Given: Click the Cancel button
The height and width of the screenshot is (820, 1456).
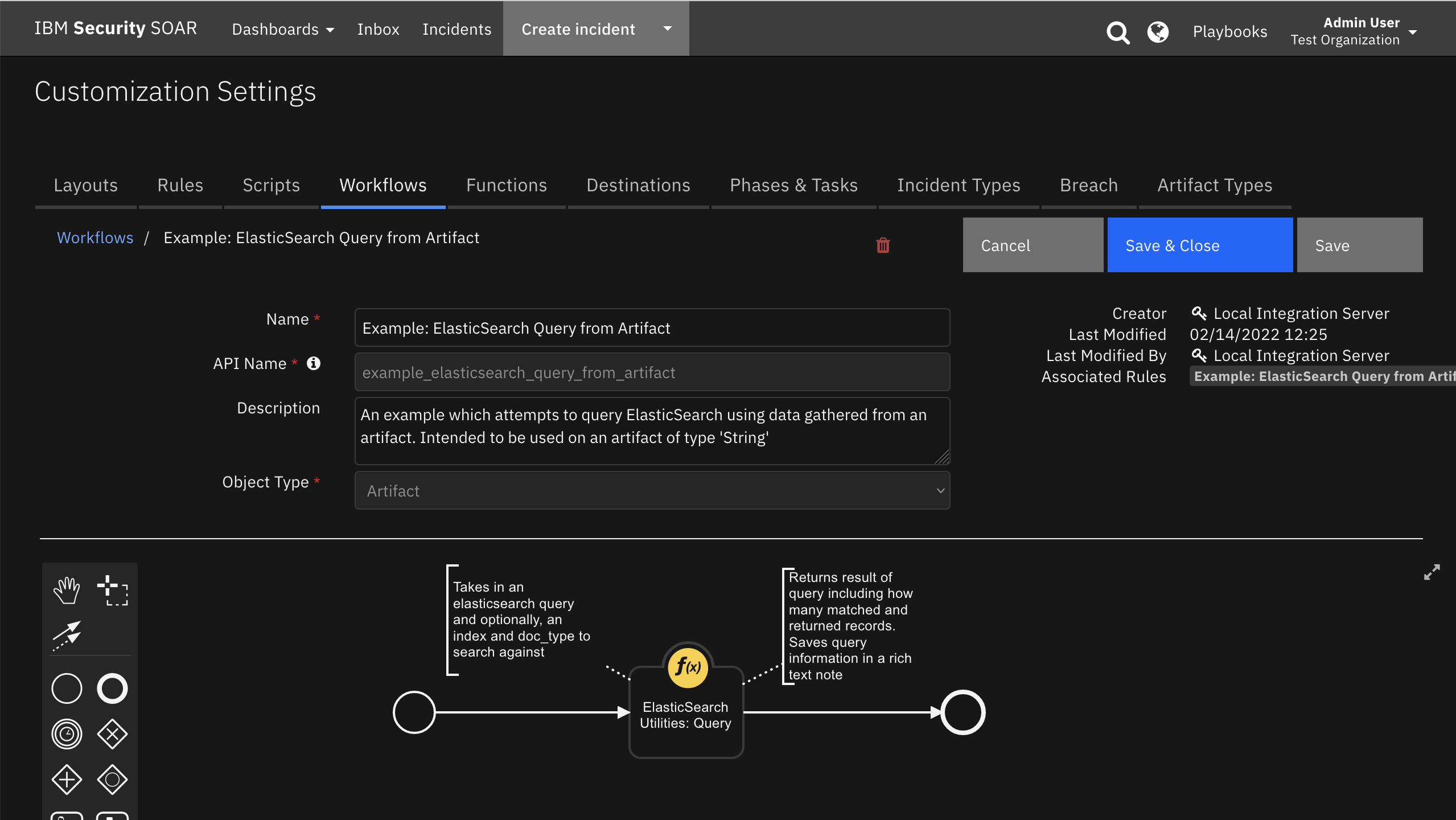Looking at the screenshot, I should point(1033,245).
